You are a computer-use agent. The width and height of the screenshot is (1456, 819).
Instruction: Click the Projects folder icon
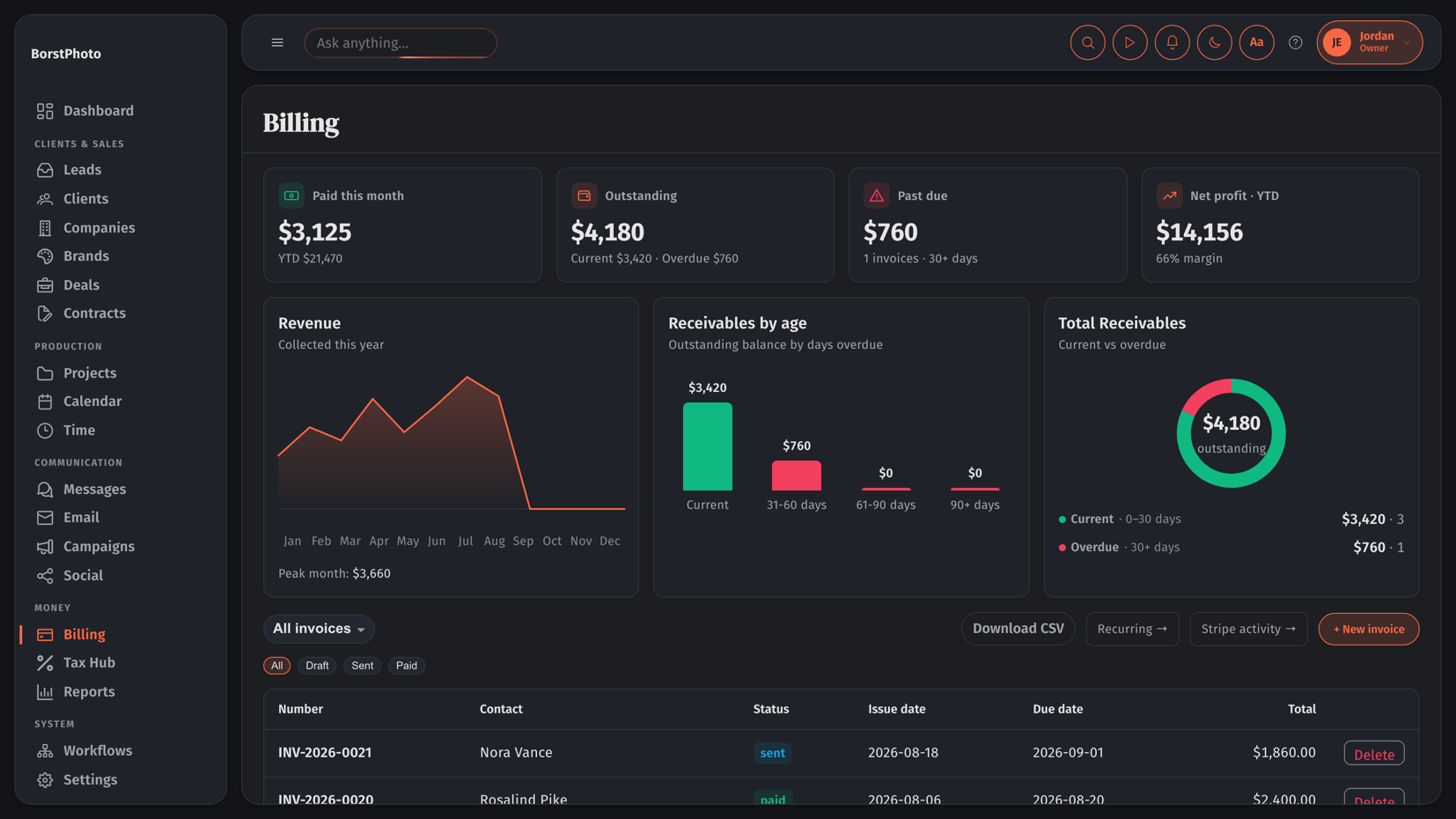pos(45,373)
